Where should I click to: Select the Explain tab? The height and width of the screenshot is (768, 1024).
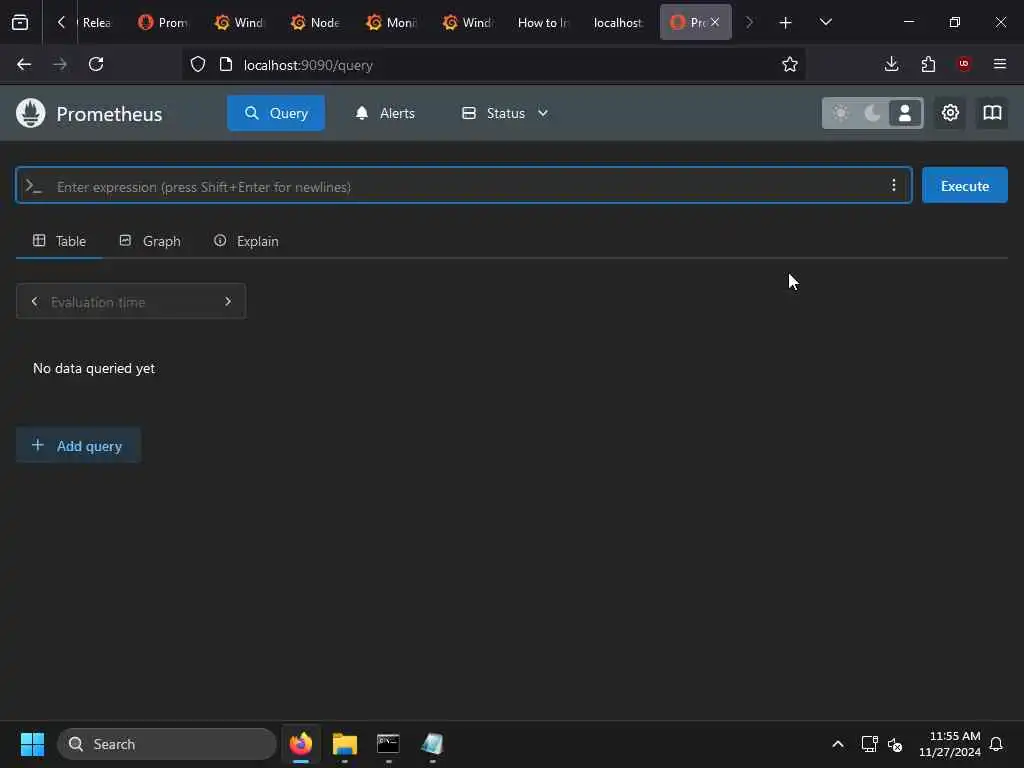[x=246, y=241]
